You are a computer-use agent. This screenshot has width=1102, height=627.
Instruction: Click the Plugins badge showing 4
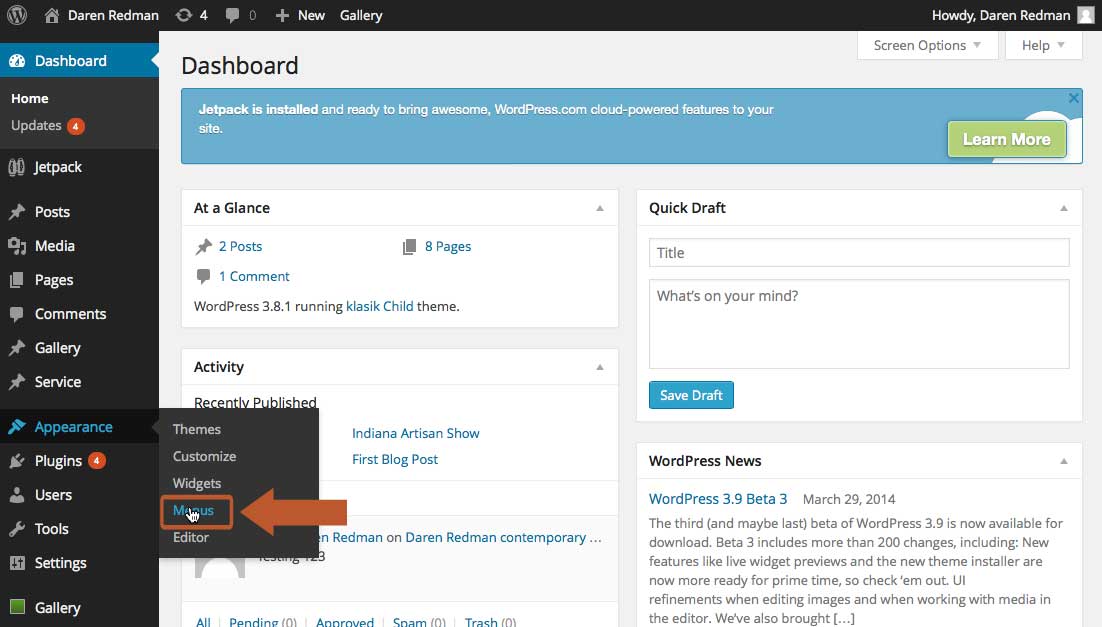click(x=96, y=461)
